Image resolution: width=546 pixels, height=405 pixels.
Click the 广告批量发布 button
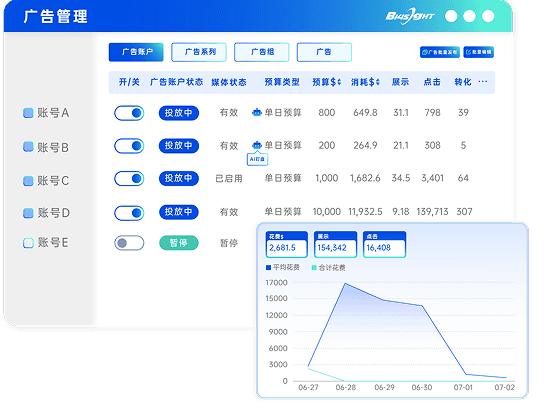pyautogui.click(x=440, y=52)
